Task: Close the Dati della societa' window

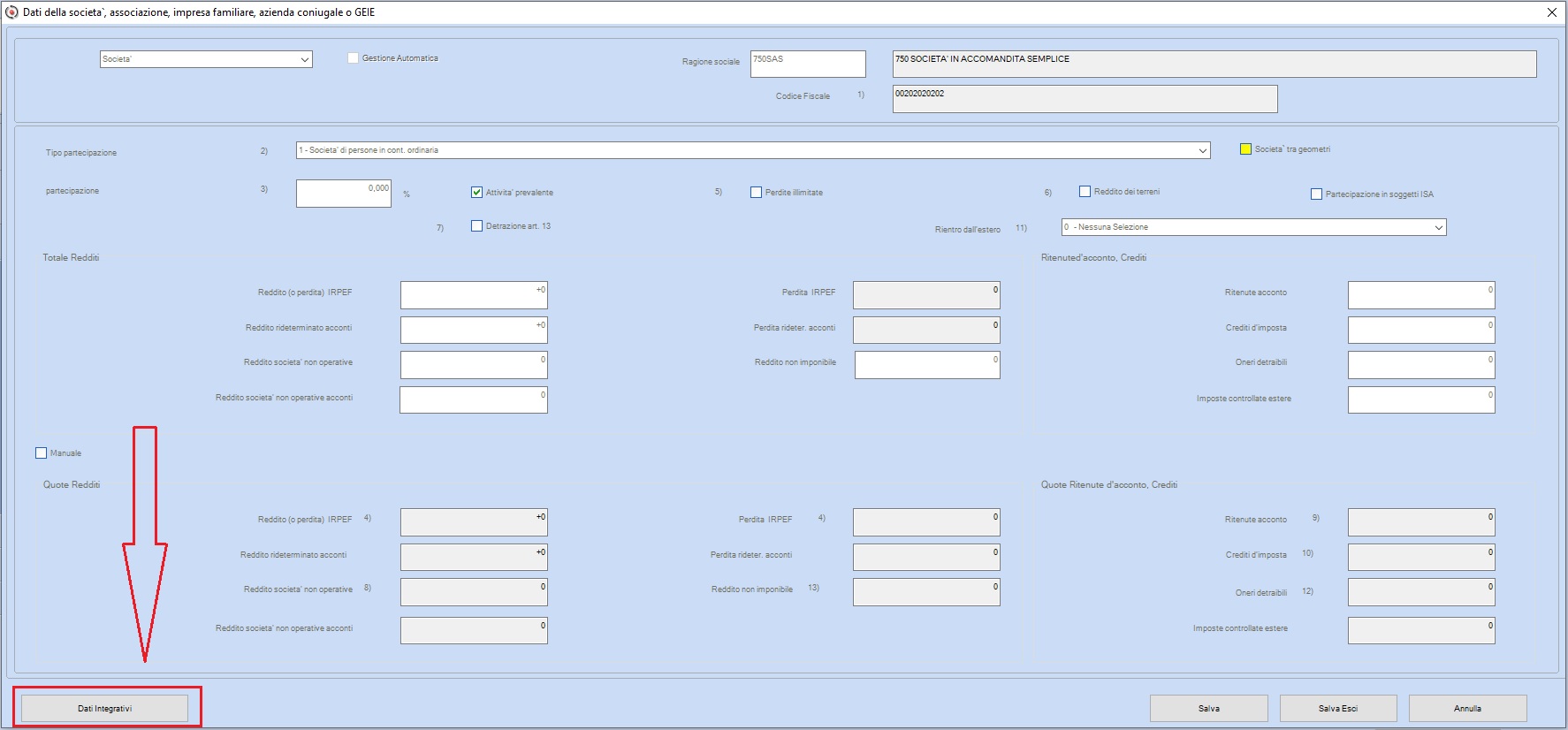Action: click(1551, 12)
